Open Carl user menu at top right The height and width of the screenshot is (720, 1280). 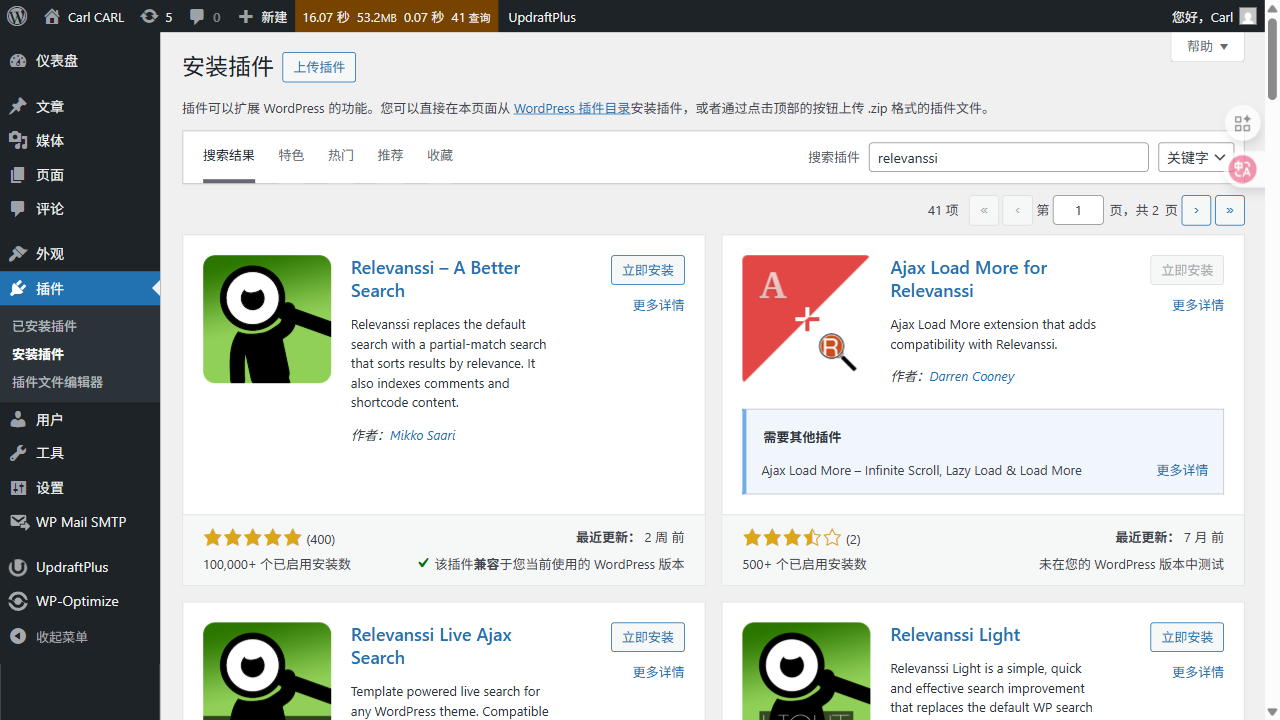1211,16
